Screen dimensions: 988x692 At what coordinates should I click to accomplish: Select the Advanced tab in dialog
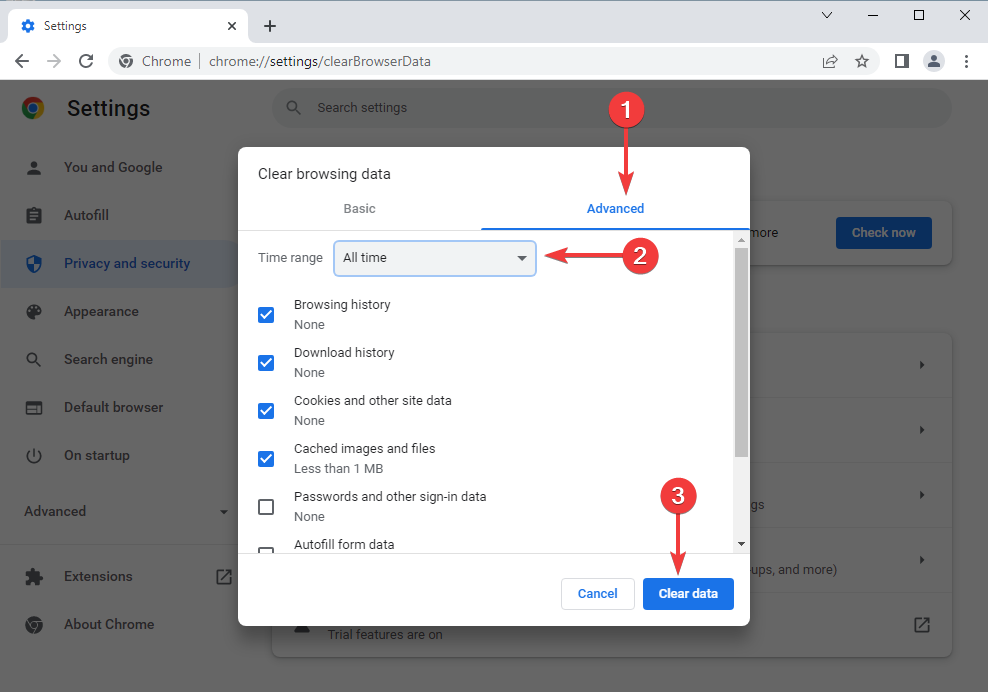pos(615,209)
